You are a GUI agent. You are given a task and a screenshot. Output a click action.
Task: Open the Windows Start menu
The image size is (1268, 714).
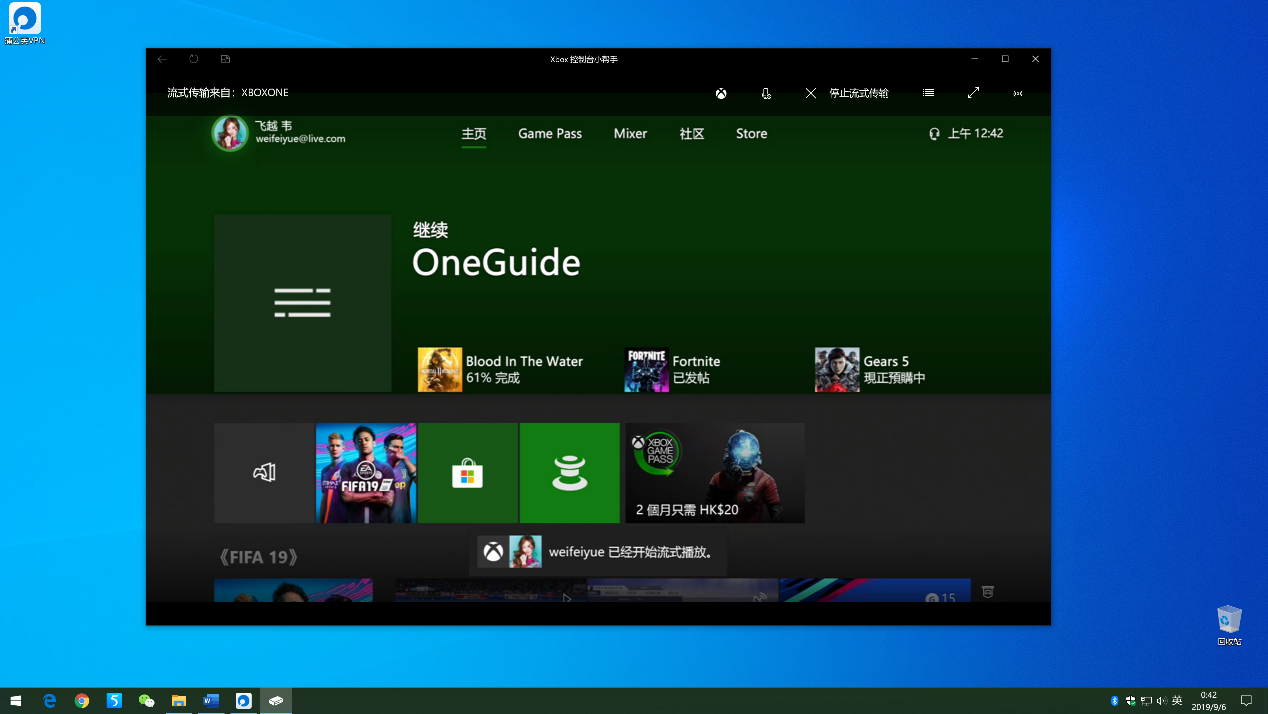tap(16, 701)
